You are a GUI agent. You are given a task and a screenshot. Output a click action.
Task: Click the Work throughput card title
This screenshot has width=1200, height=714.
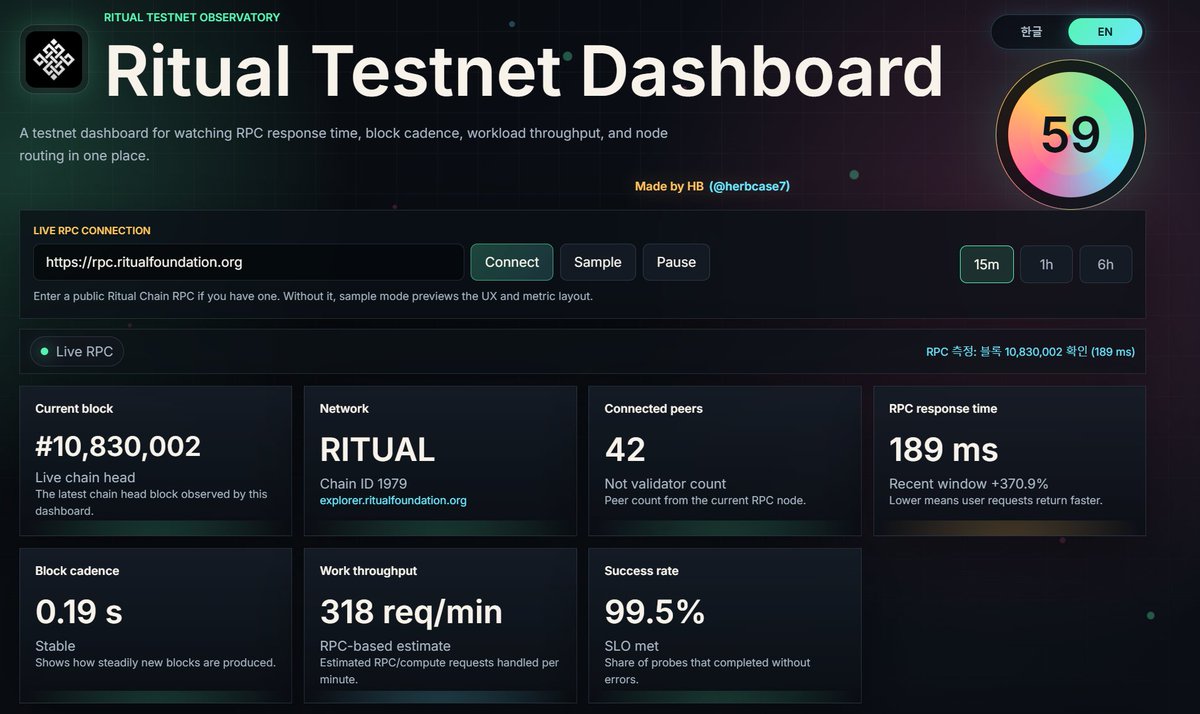pyautogui.click(x=368, y=571)
